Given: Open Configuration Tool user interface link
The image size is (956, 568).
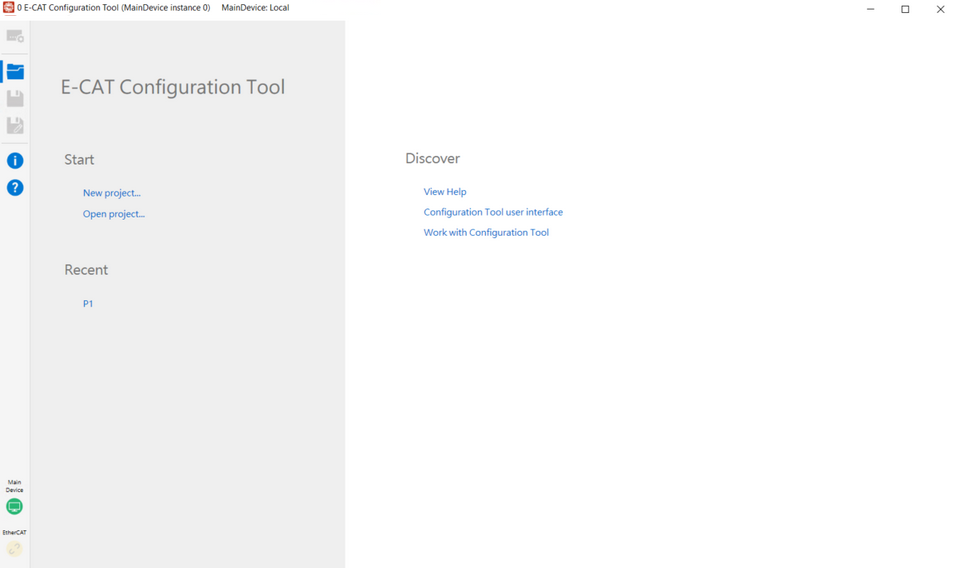Looking at the screenshot, I should pyautogui.click(x=493, y=212).
